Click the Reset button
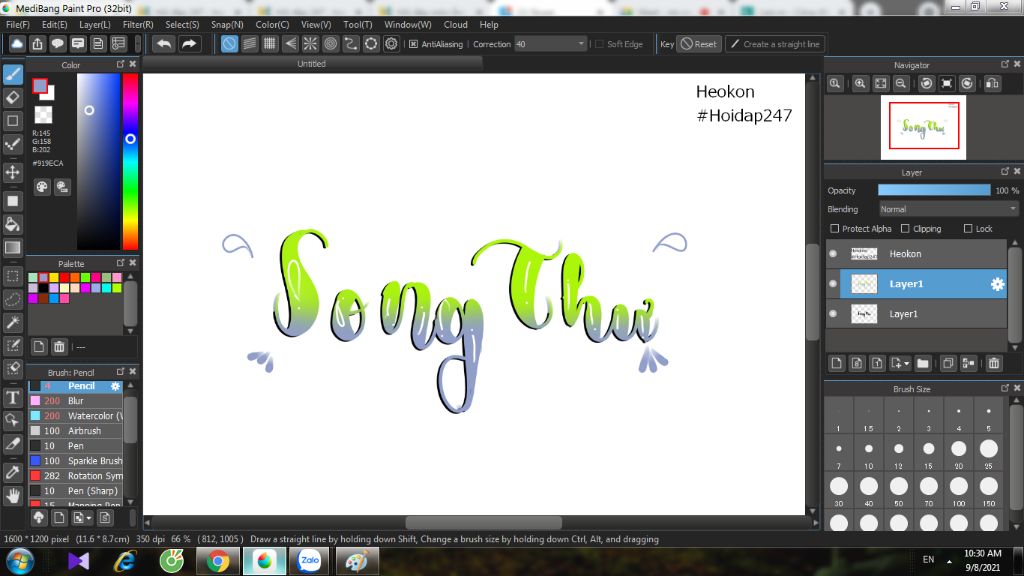1024x576 pixels. [x=698, y=44]
